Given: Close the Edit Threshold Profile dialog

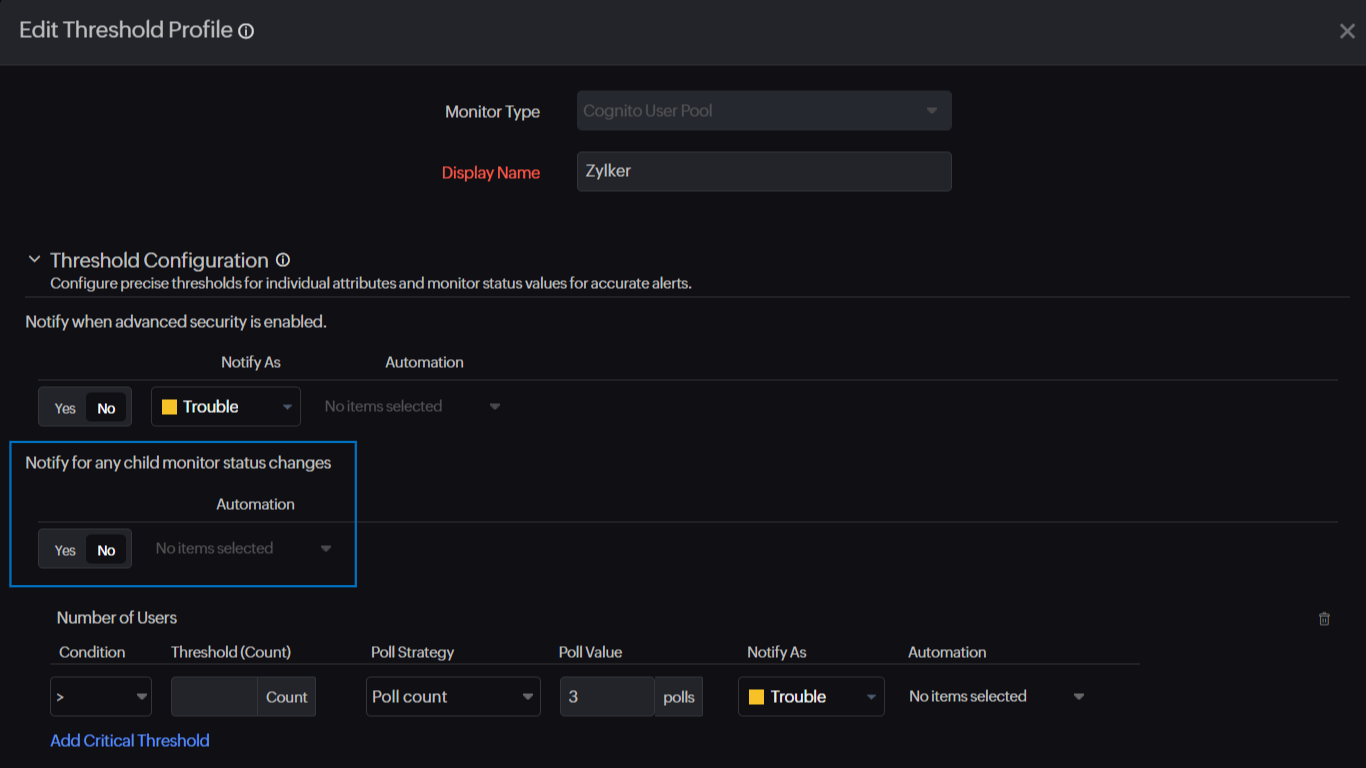Looking at the screenshot, I should (1347, 31).
